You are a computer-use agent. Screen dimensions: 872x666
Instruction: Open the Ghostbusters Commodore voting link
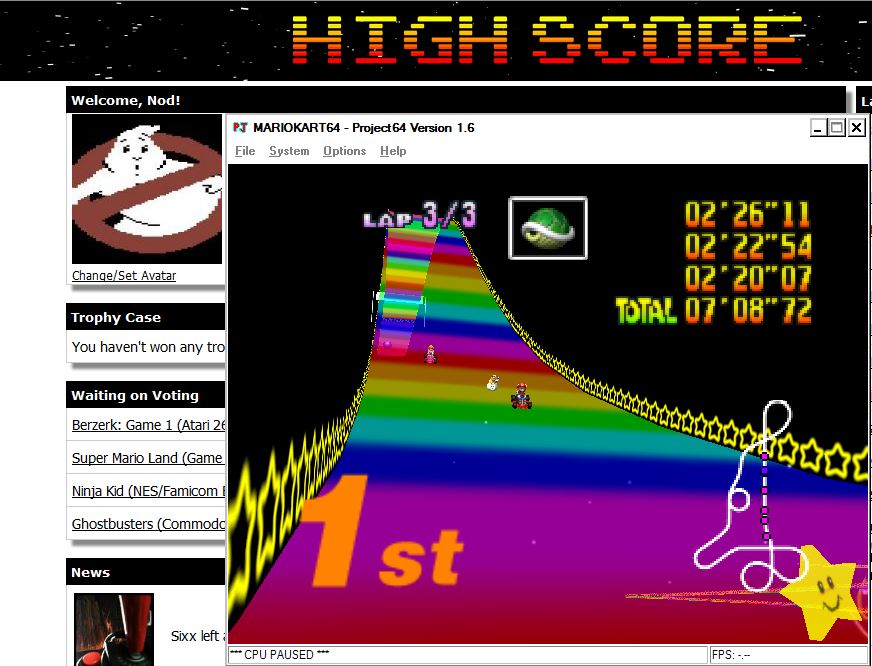coord(148,524)
